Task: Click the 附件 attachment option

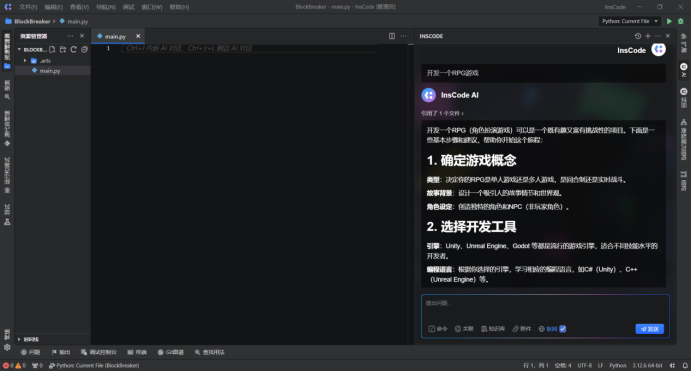Action: pyautogui.click(x=522, y=329)
